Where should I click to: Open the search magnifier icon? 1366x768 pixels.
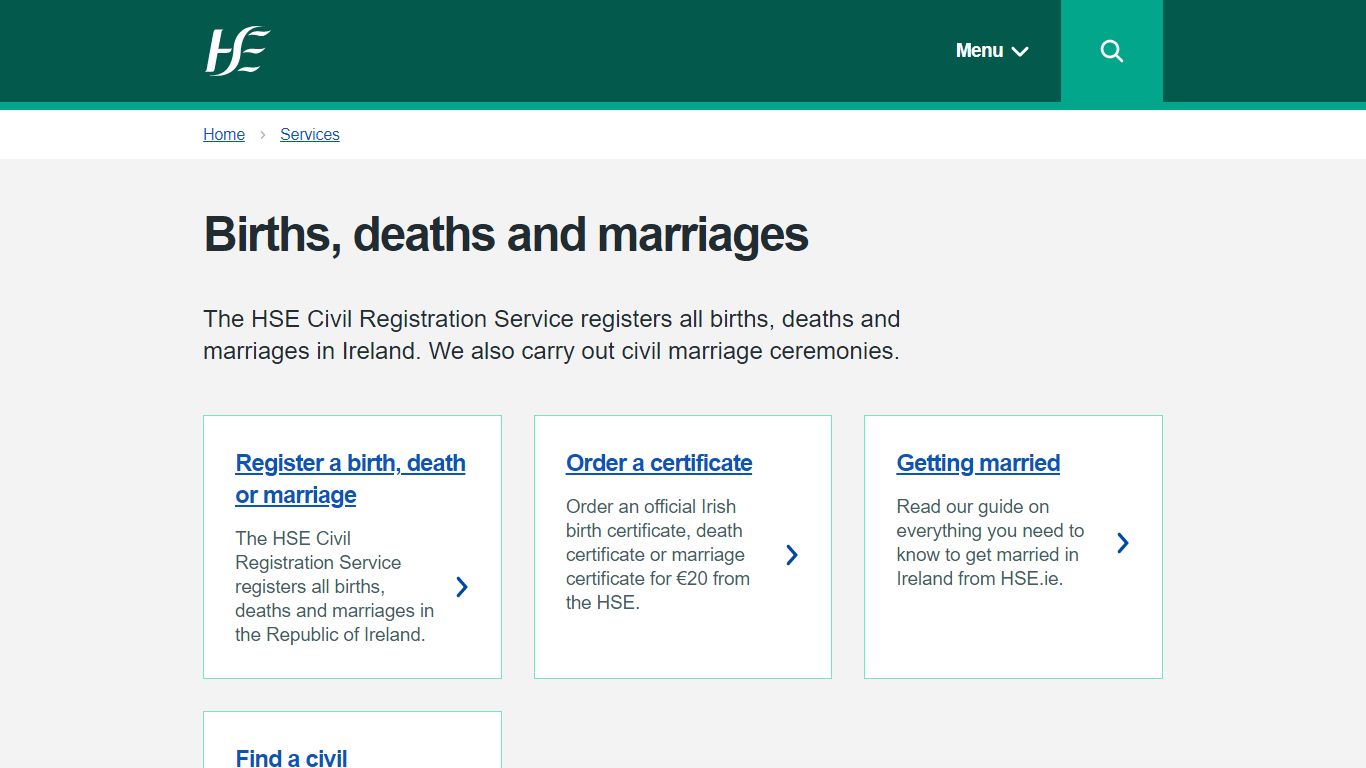[x=1112, y=51]
